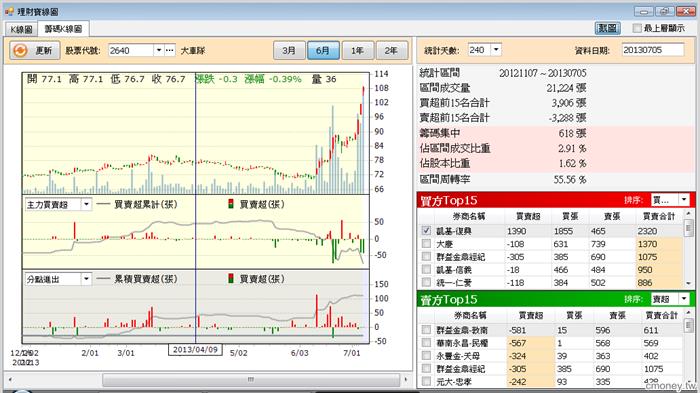Check 群益金鼎經紀 checkbox in seller list
This screenshot has width=700, height=393.
point(426,368)
